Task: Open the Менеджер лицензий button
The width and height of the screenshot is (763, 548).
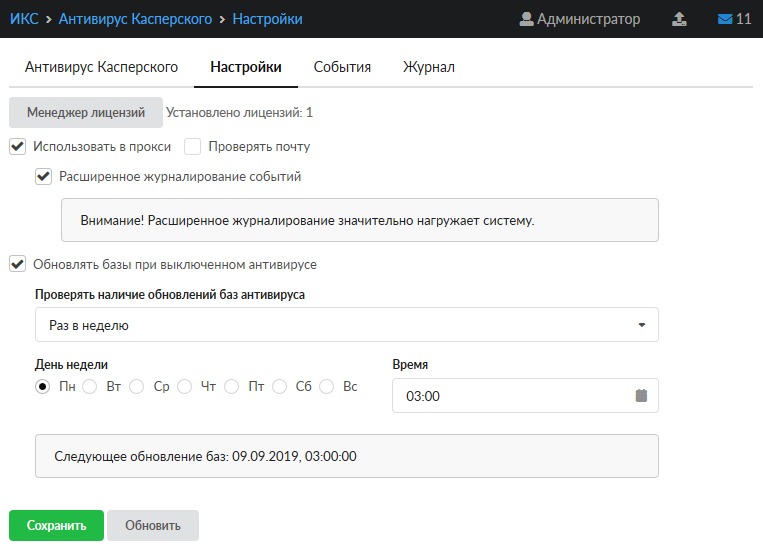Action: point(86,113)
